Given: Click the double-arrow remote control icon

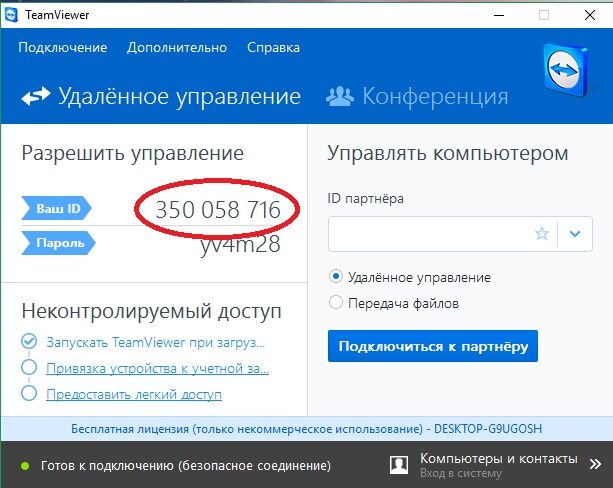Looking at the screenshot, I should [x=36, y=97].
